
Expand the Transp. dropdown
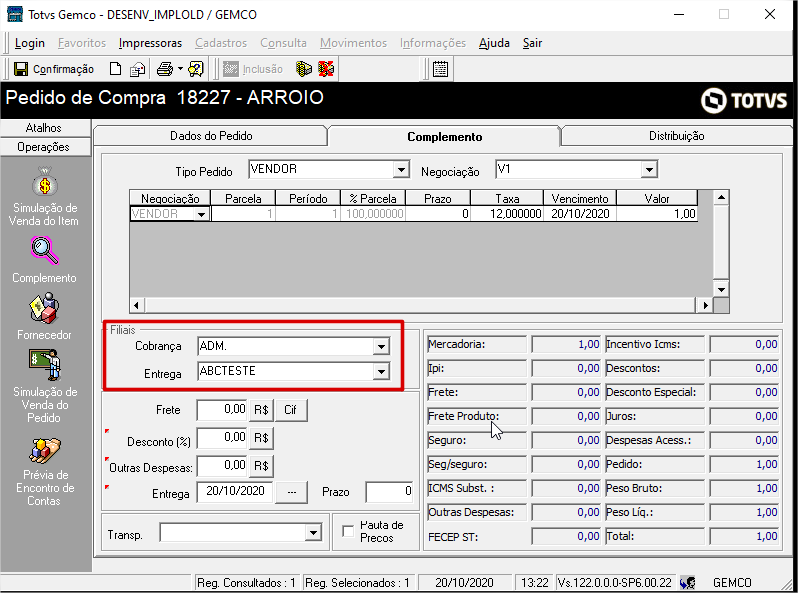tap(314, 533)
